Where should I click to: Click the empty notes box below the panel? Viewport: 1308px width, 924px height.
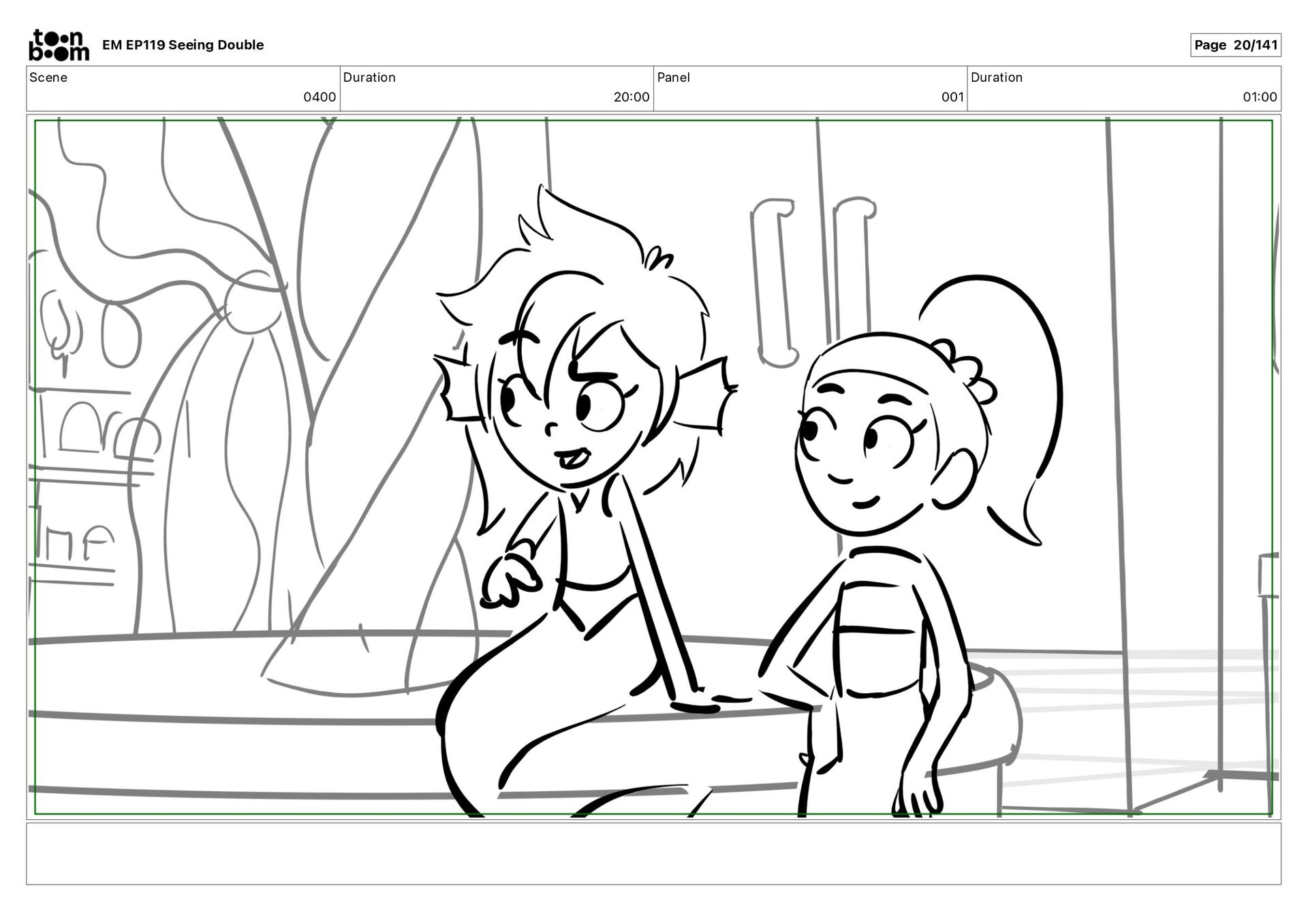coord(653,853)
